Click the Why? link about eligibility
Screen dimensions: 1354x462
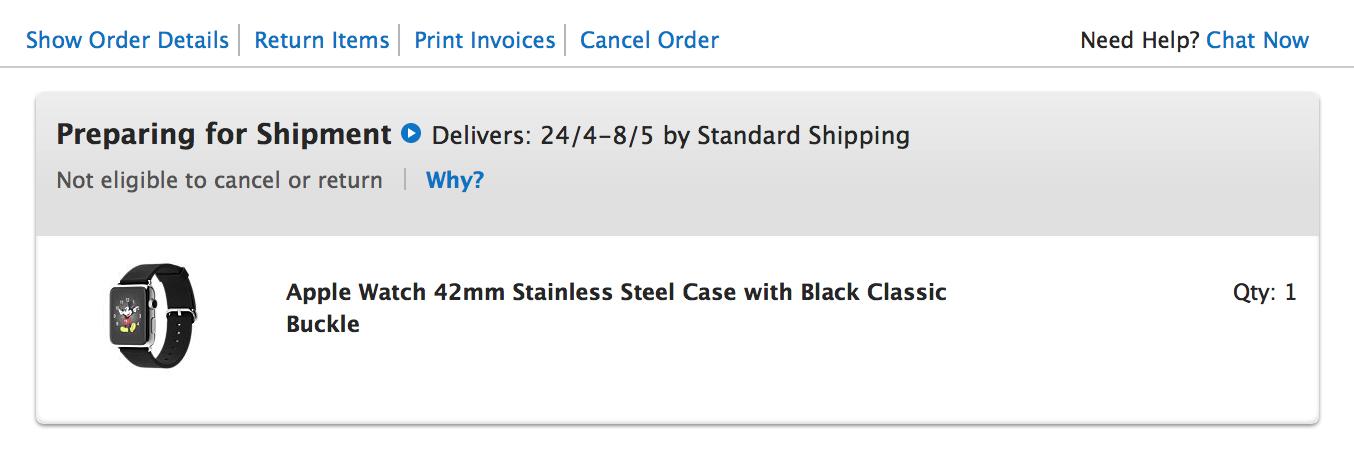tap(455, 180)
